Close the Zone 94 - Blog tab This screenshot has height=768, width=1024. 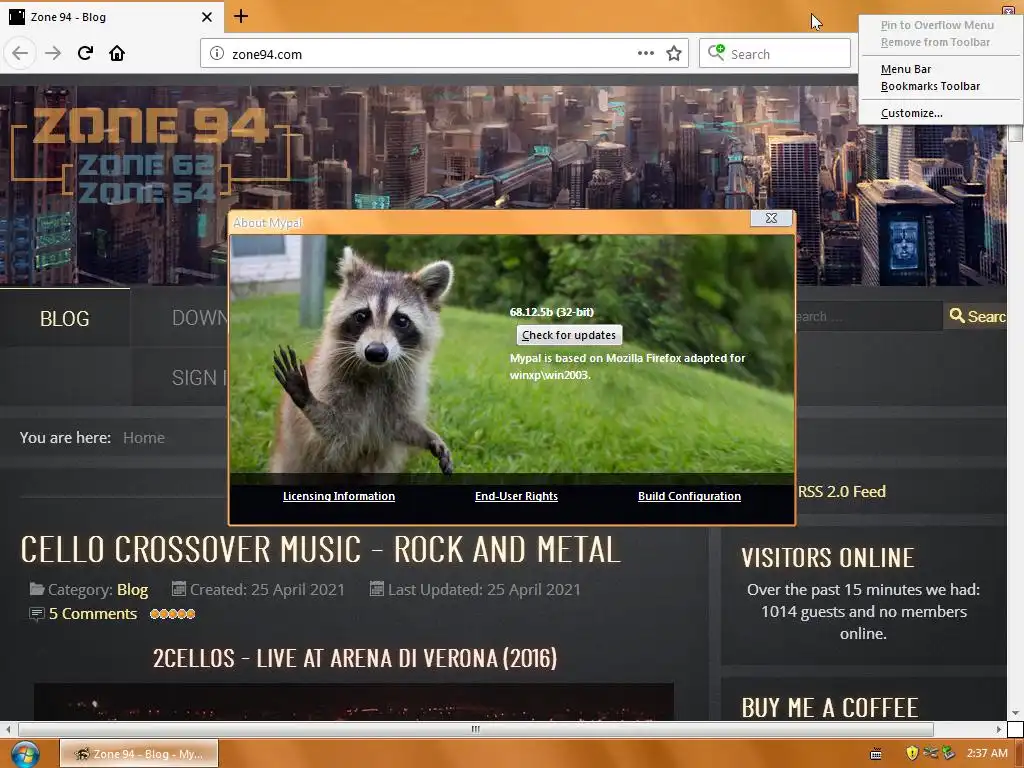click(x=206, y=17)
